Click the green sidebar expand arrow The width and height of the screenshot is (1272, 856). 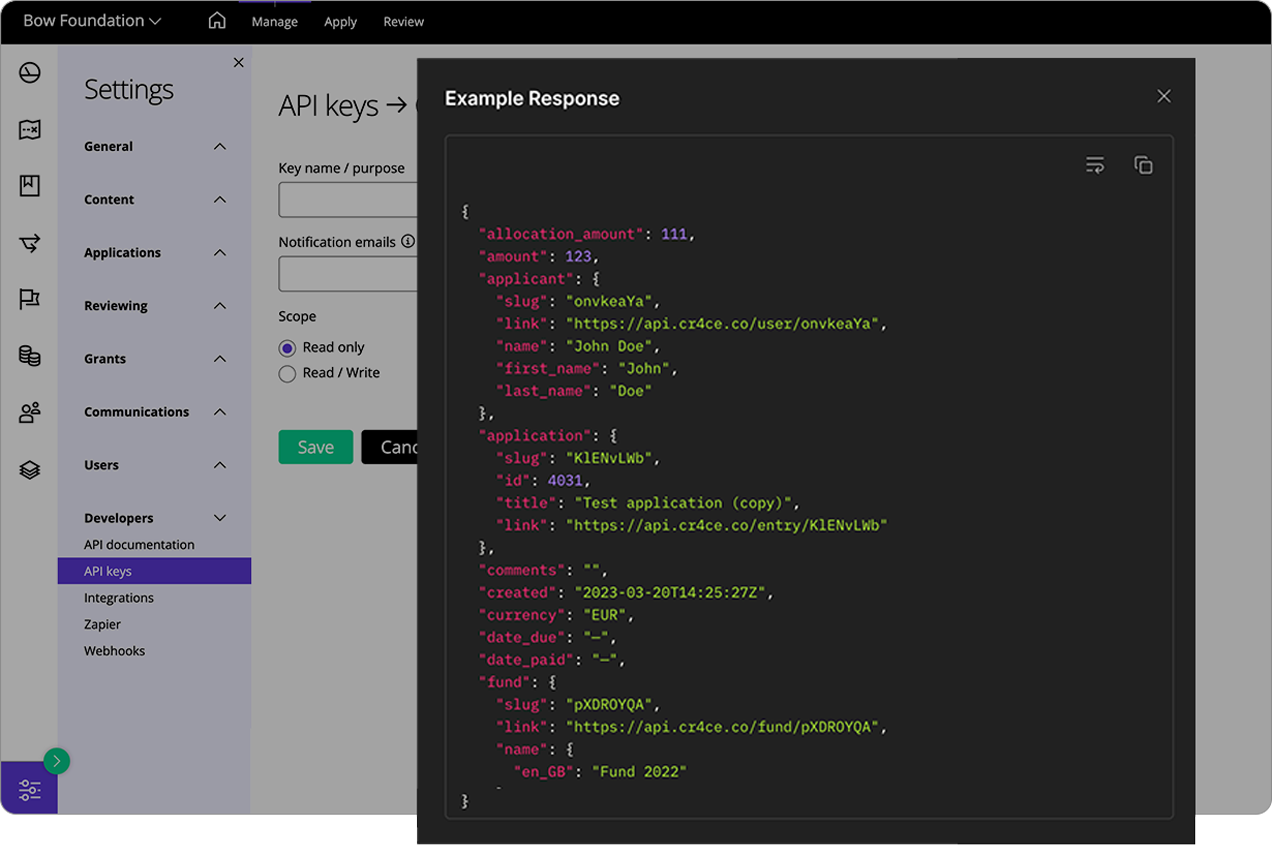click(x=57, y=762)
